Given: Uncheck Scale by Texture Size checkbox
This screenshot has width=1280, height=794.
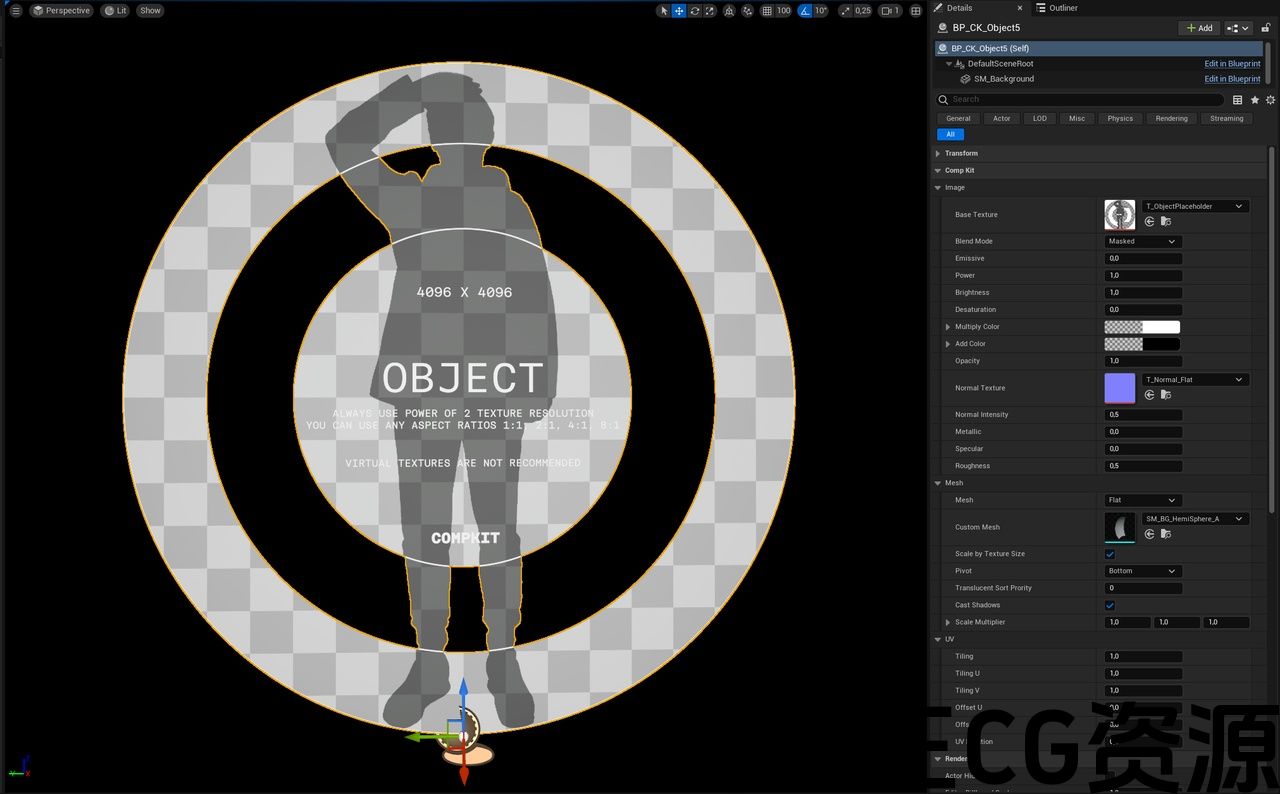Looking at the screenshot, I should point(1110,554).
